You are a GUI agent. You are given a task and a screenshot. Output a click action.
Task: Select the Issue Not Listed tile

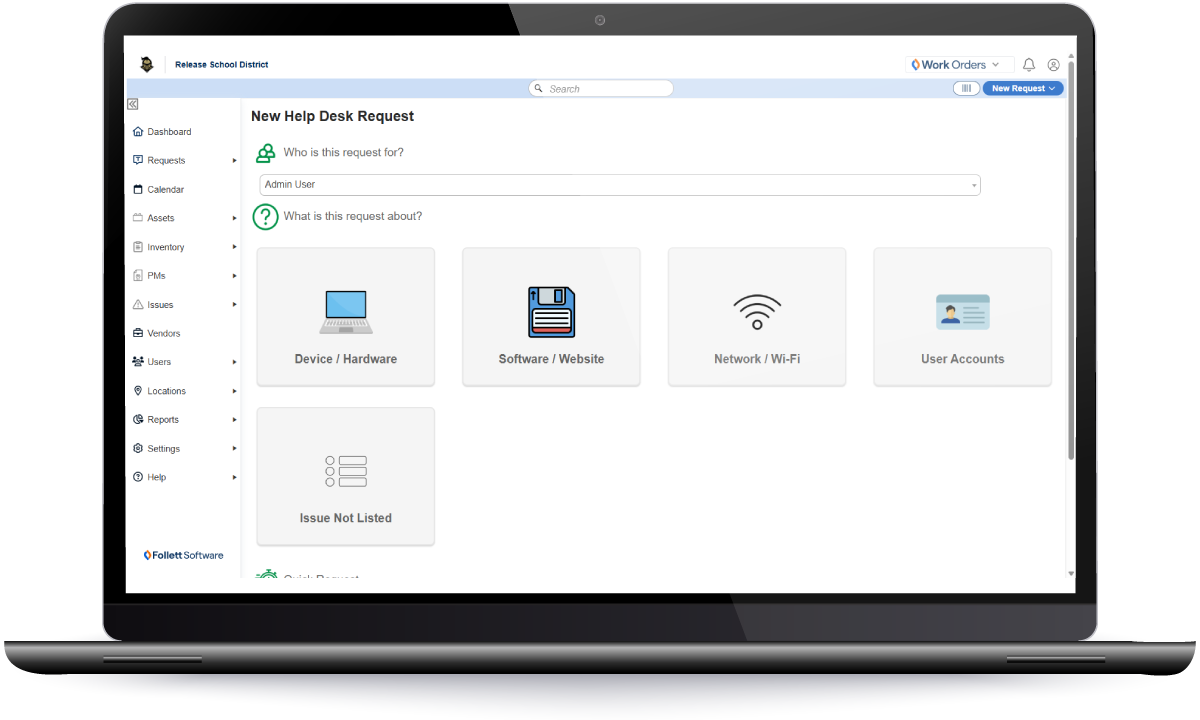tap(346, 476)
